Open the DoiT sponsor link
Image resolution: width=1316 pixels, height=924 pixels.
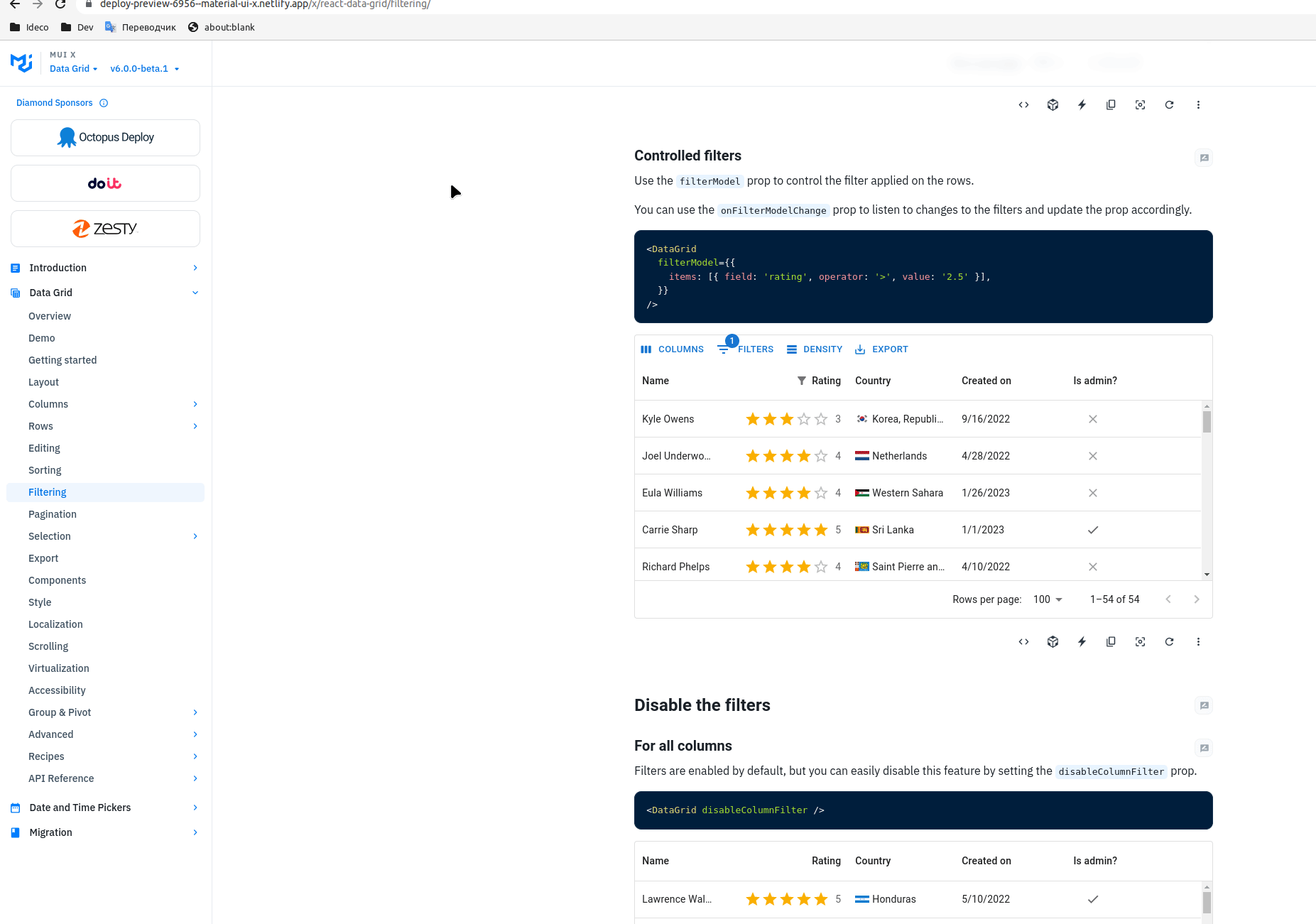pos(105,183)
